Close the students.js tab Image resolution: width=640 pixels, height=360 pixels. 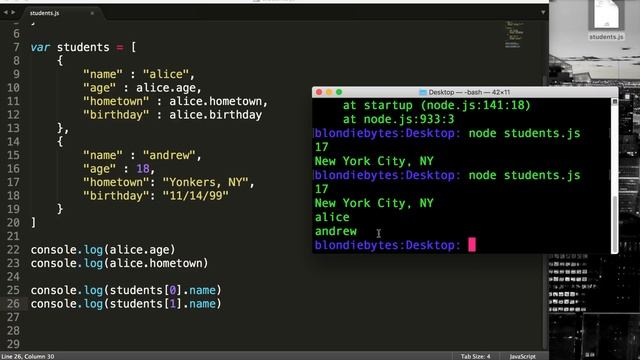click(92, 13)
